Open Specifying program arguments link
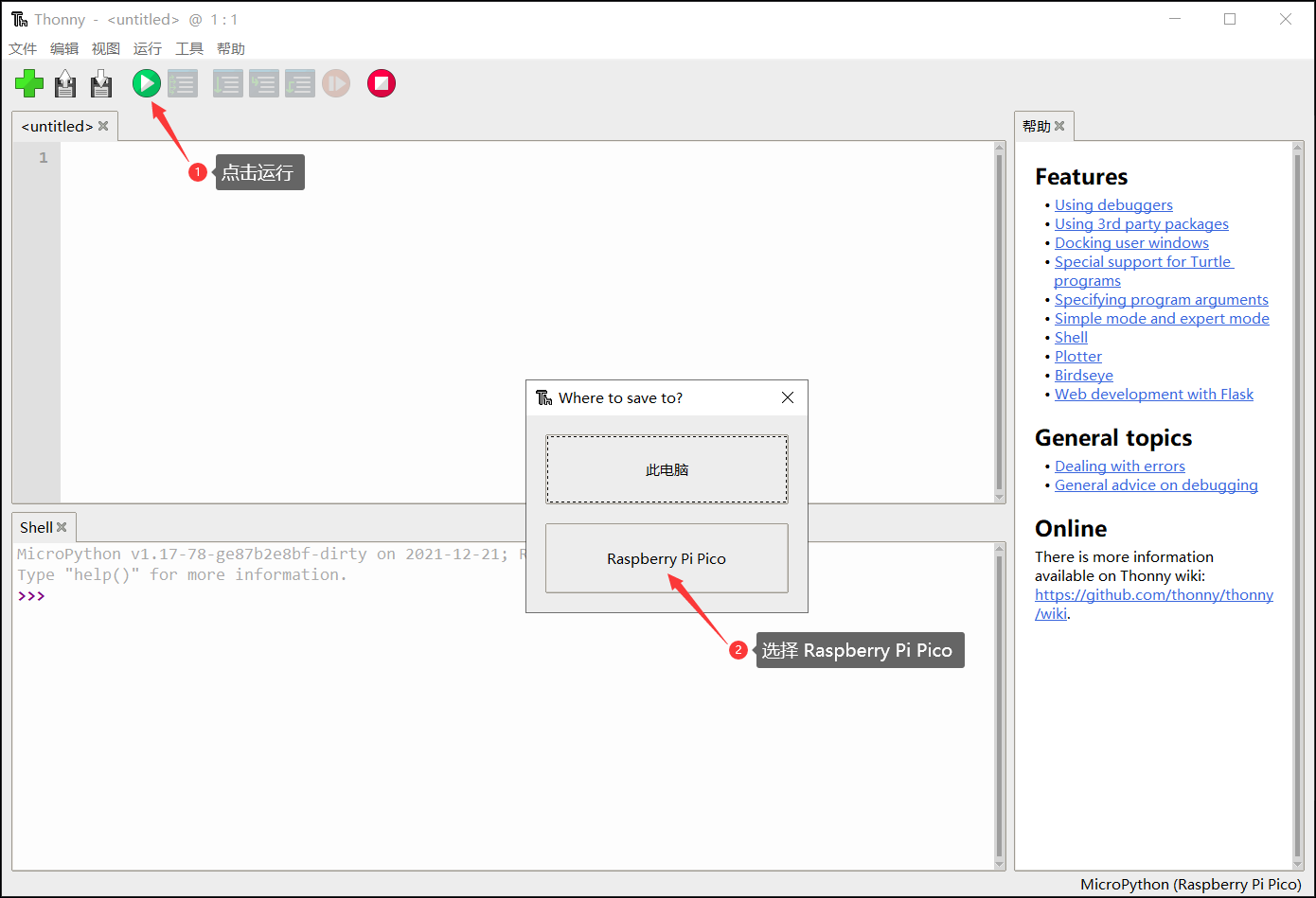 [x=1162, y=299]
